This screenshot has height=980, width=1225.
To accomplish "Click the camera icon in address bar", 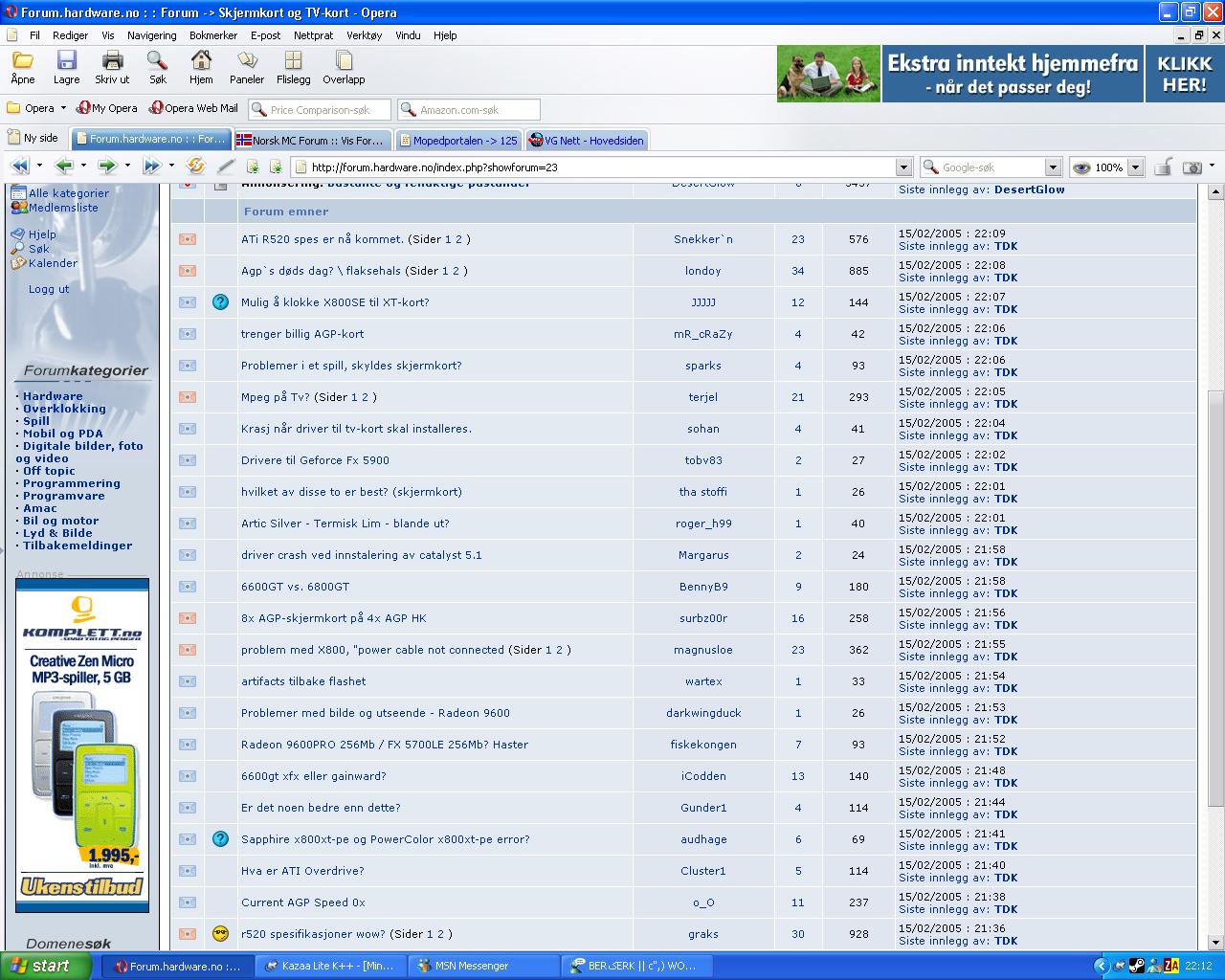I will tap(1192, 167).
